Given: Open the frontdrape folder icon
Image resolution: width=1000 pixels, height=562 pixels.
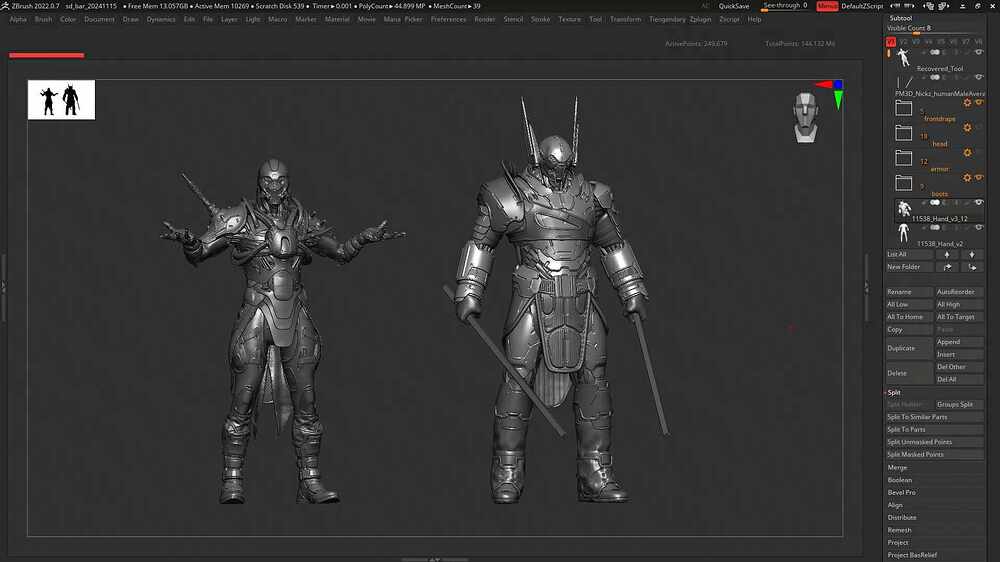Looking at the screenshot, I should (x=903, y=108).
